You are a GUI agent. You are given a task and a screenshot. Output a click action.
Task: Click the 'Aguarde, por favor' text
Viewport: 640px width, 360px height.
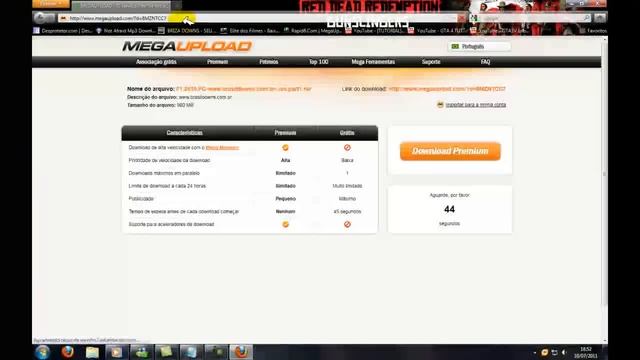pos(449,195)
